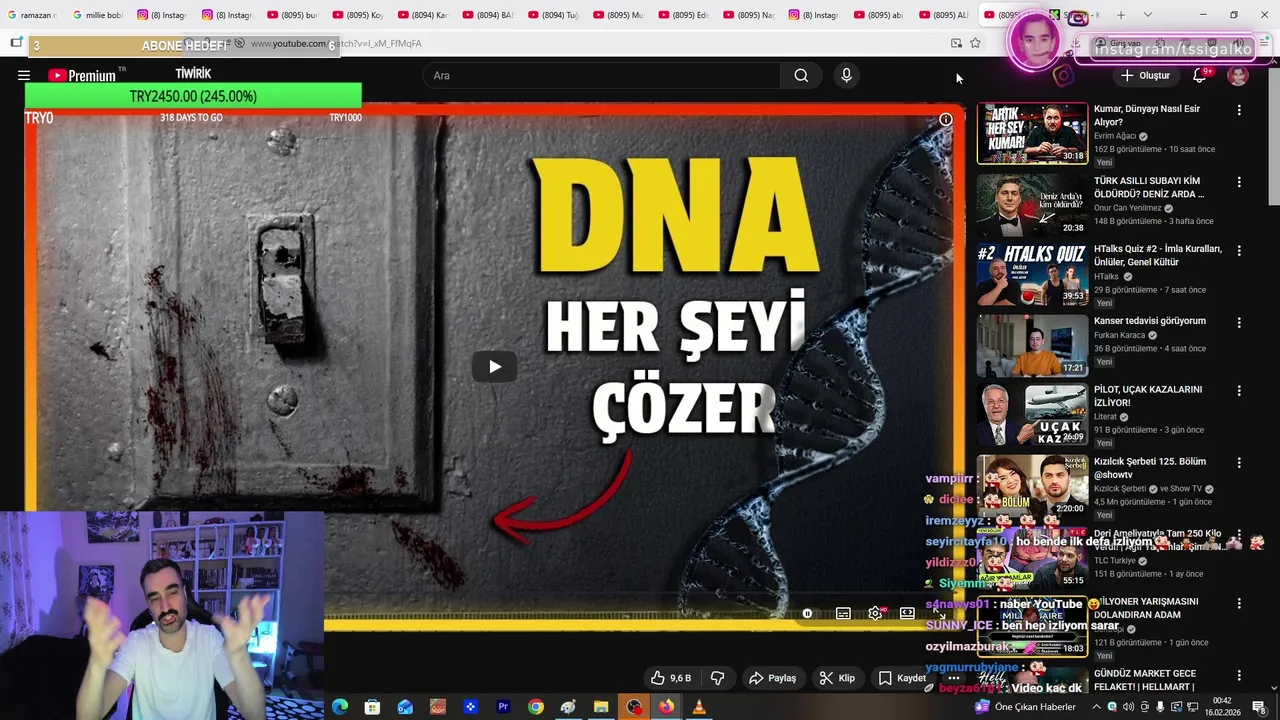The height and width of the screenshot is (720, 1280).
Task: Go to YouTube Premium home logo
Action: click(x=81, y=76)
